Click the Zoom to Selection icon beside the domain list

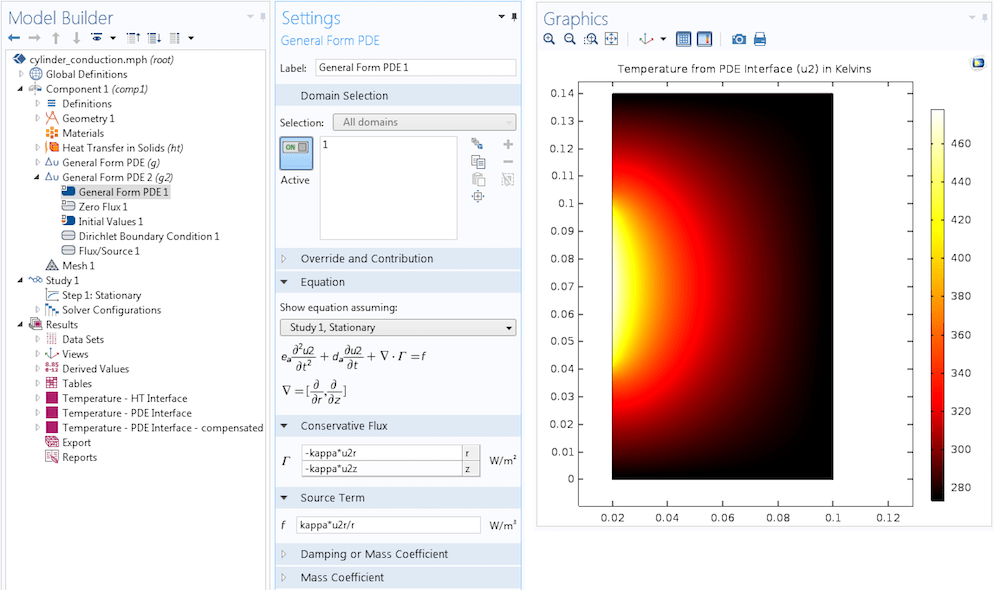click(478, 196)
